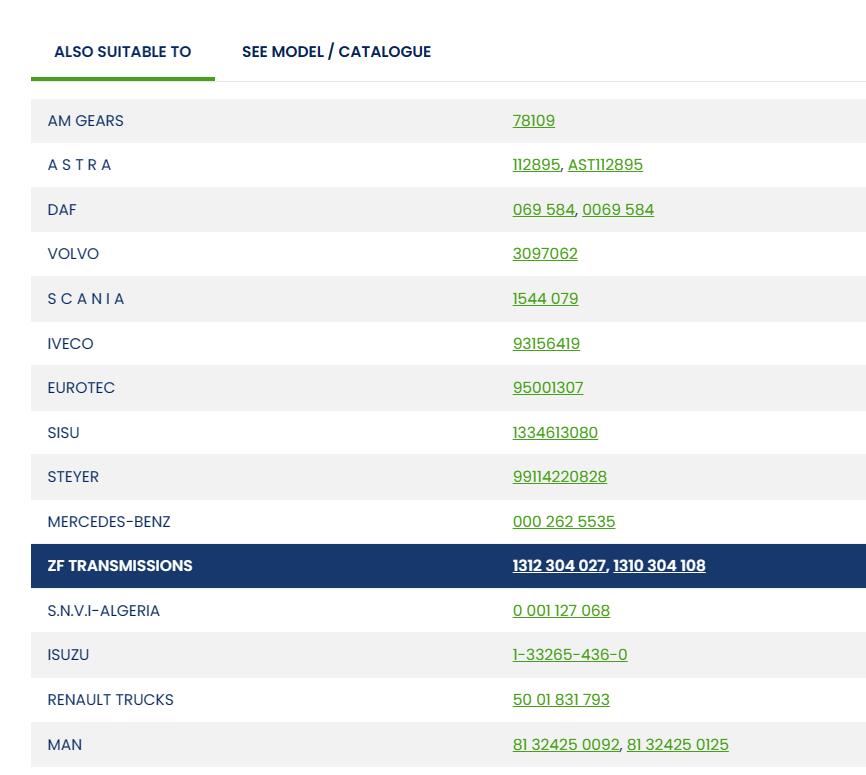Click DAF part number 069 584
Viewport: 866px width, 775px height.
[543, 210]
